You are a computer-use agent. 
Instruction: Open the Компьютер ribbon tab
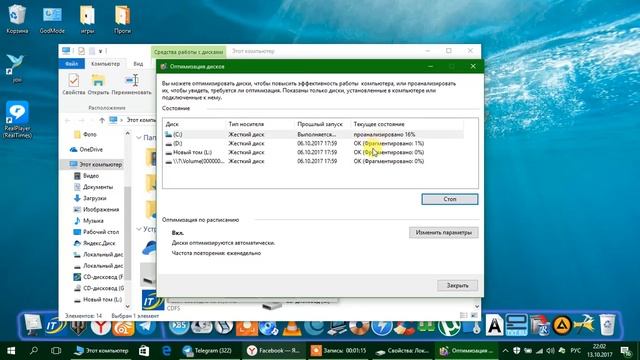(105, 64)
